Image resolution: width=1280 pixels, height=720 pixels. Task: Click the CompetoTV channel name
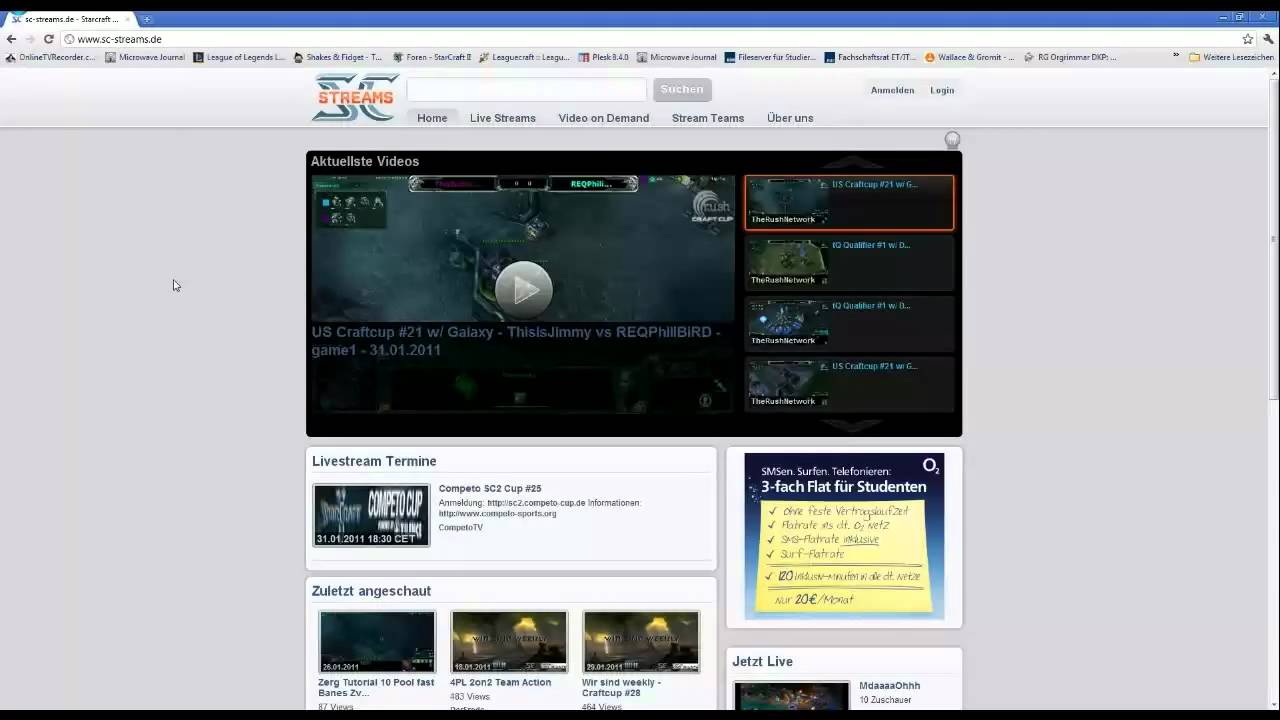(x=460, y=527)
